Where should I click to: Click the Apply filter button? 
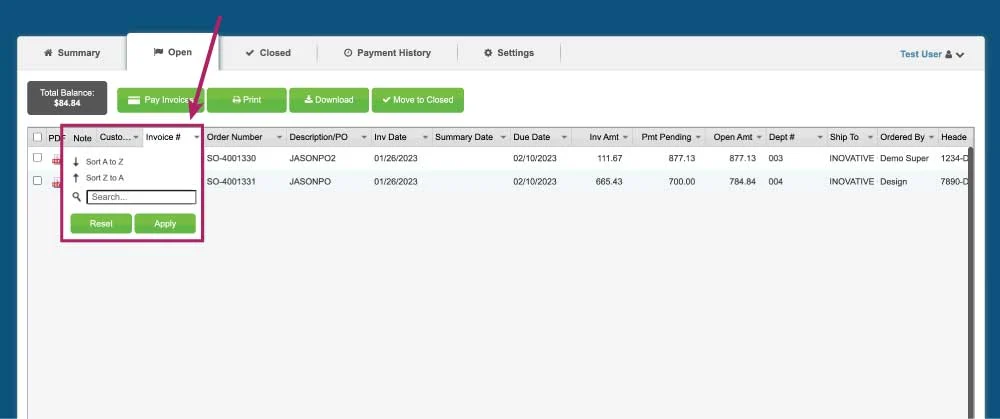click(x=165, y=224)
